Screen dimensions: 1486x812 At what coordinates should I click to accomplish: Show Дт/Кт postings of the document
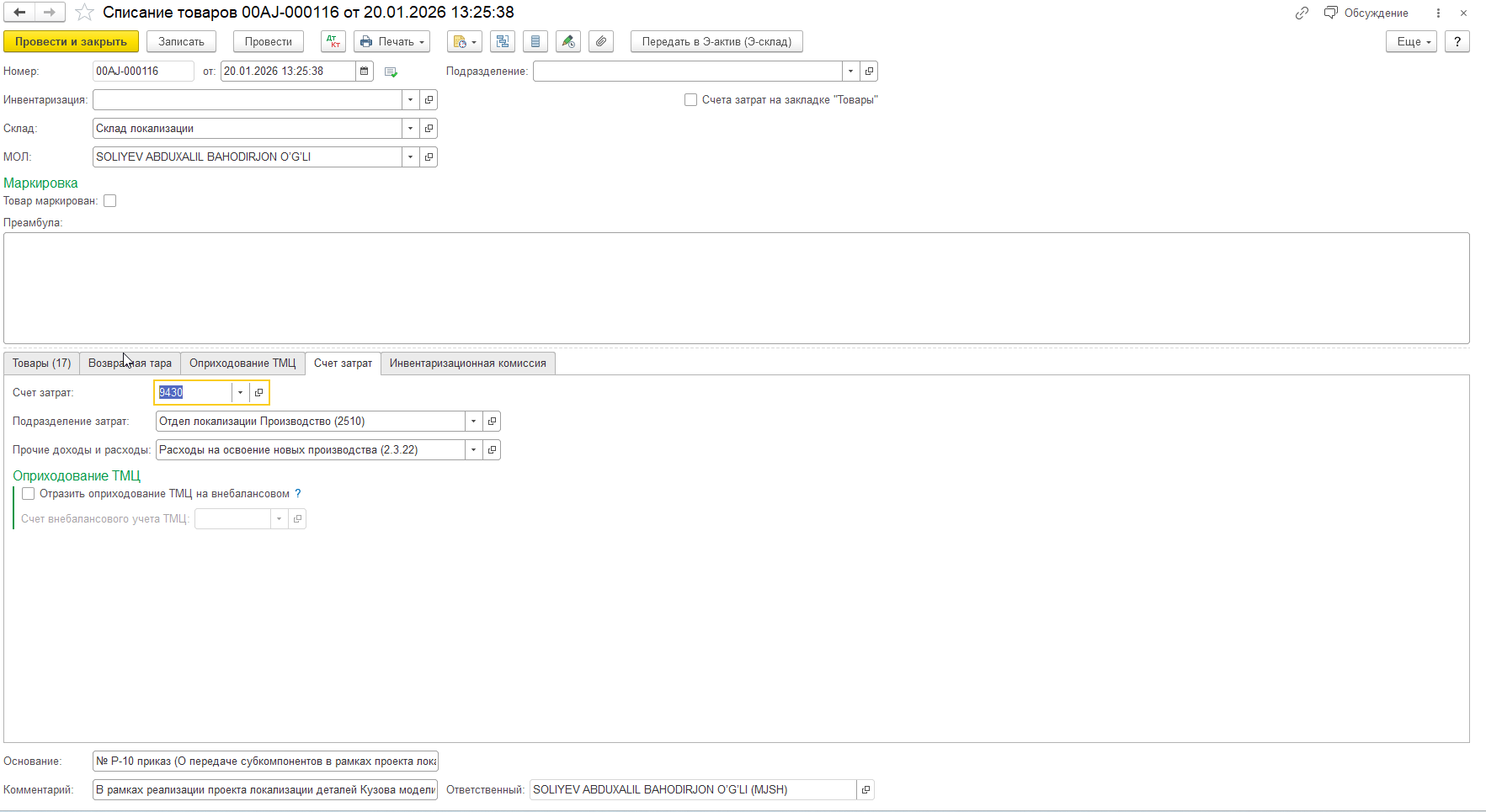point(333,41)
